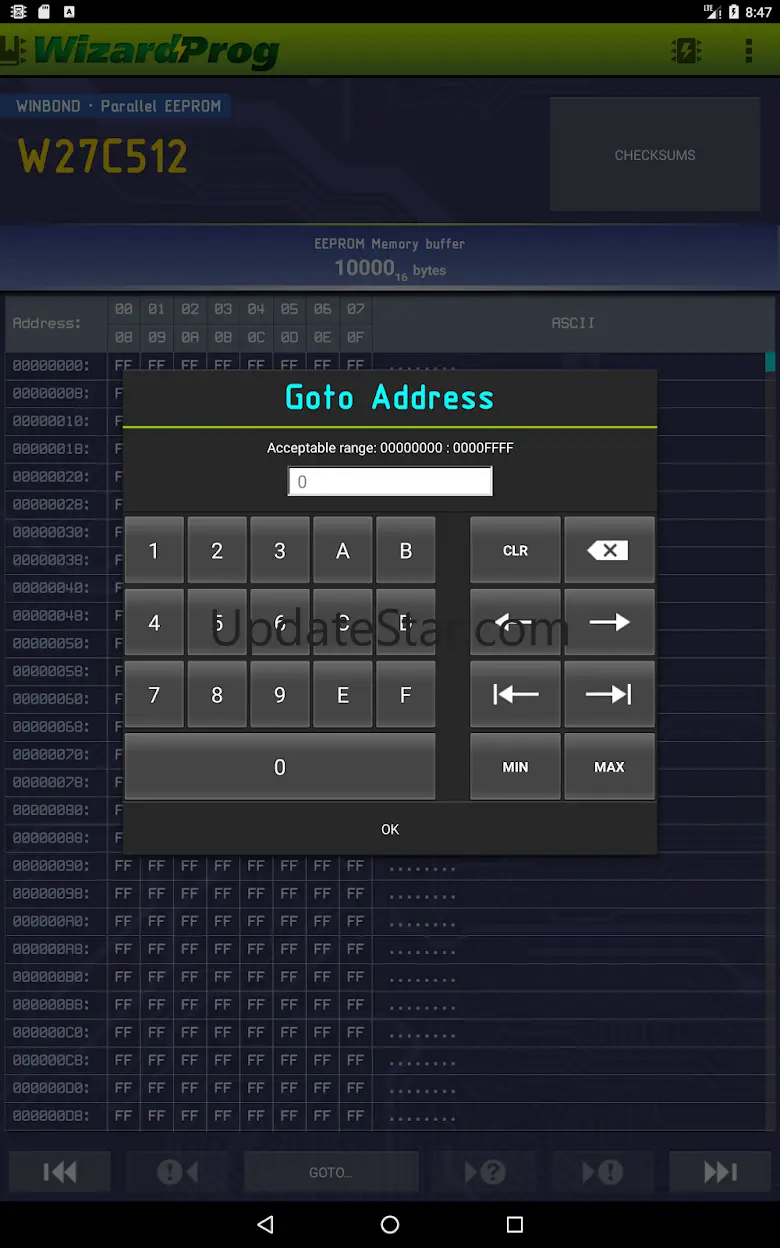780x1248 pixels.
Task: Tap next difference exclamation icon
Action: (603, 1172)
